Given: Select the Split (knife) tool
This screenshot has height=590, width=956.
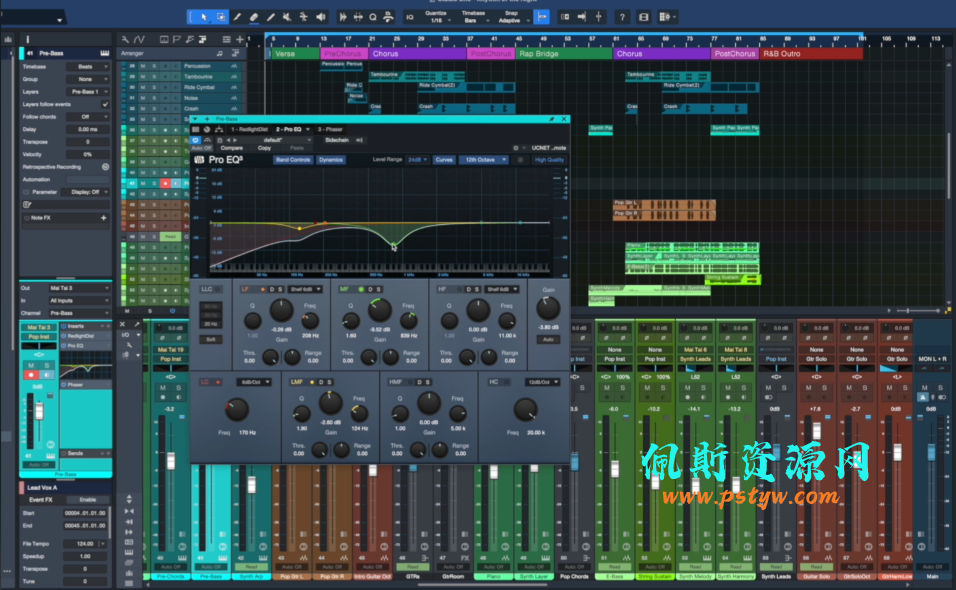Looking at the screenshot, I should click(x=238, y=17).
